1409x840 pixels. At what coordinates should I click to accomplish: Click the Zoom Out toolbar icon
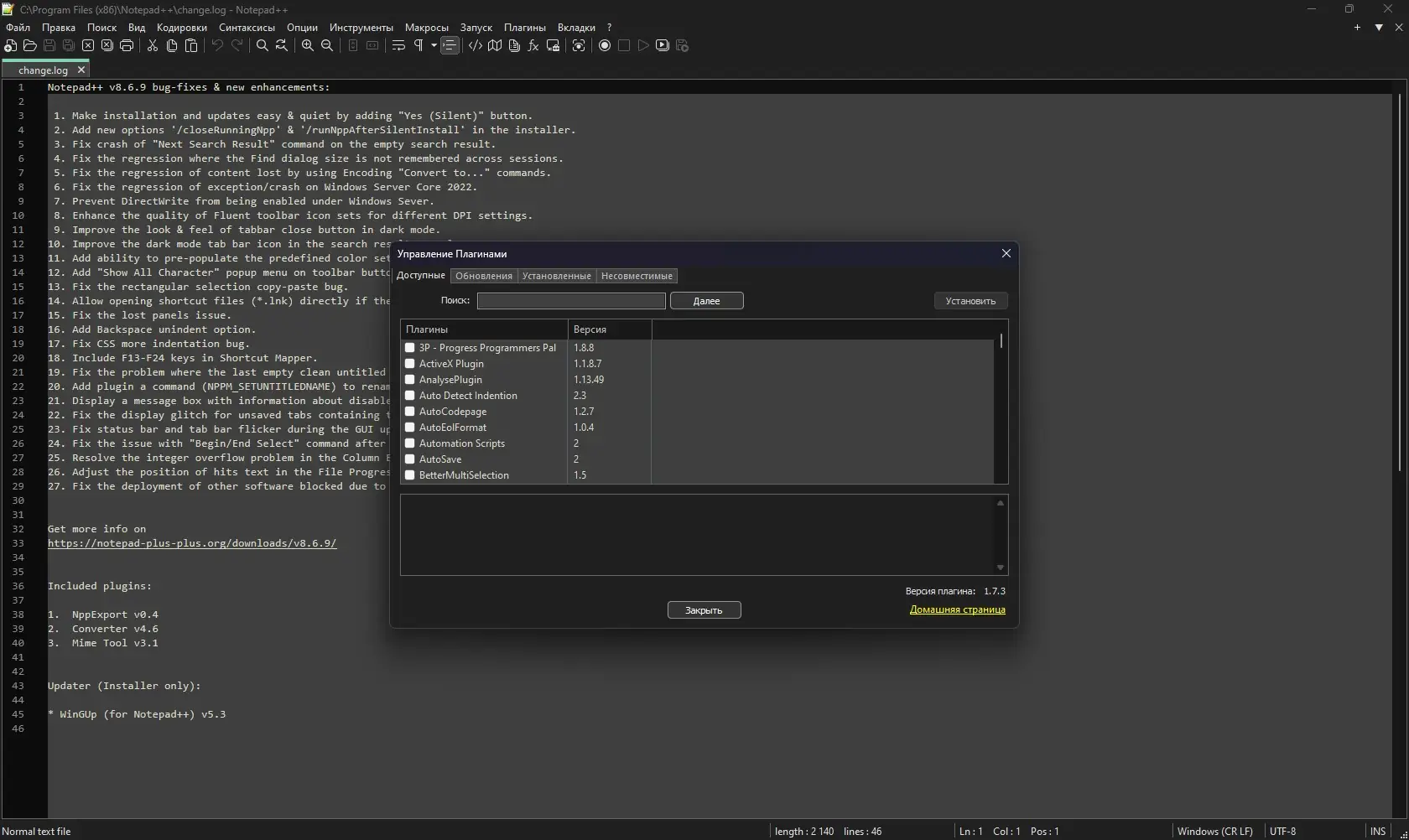click(327, 46)
